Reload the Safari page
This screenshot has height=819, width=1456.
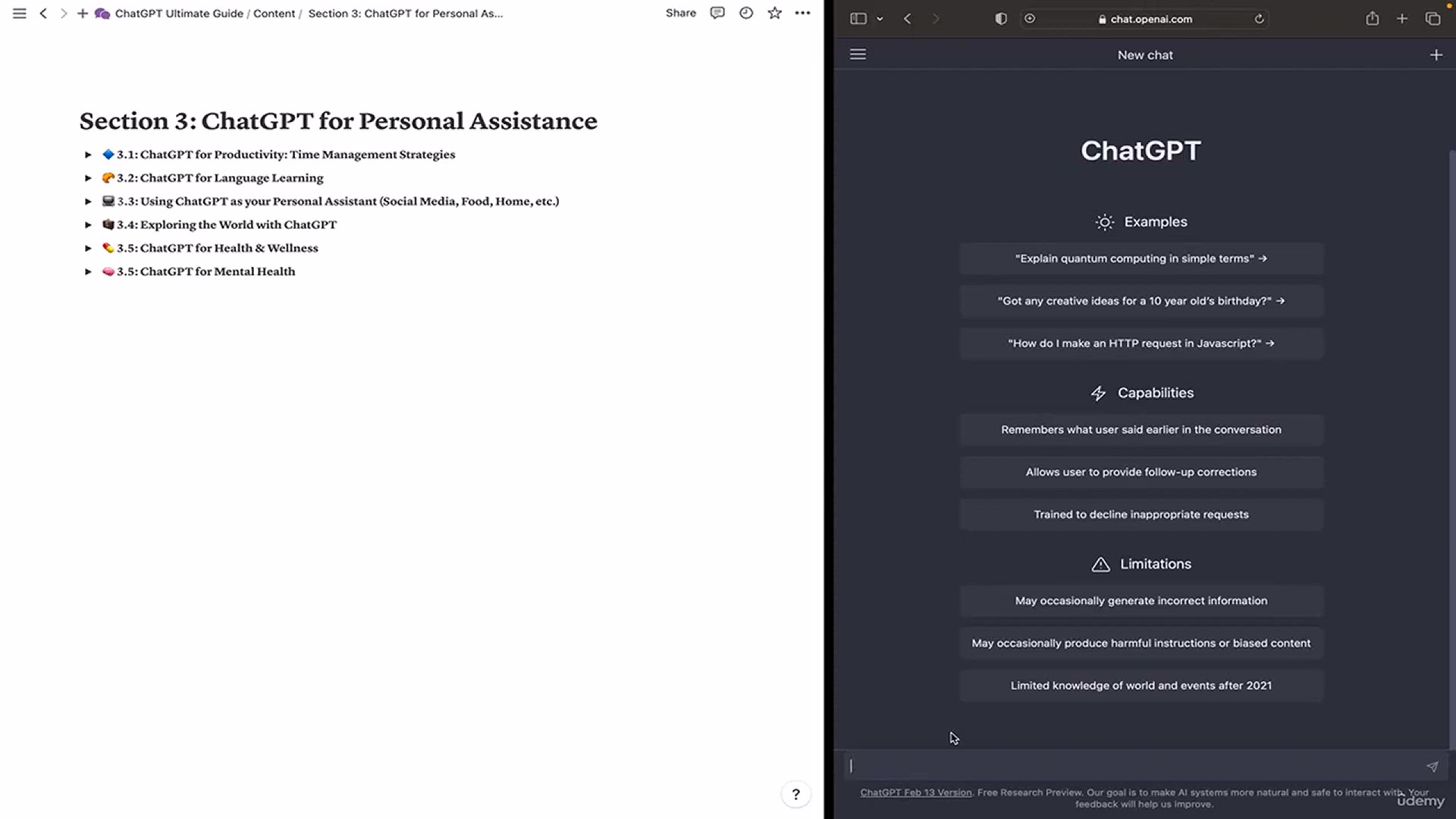pyautogui.click(x=1259, y=19)
